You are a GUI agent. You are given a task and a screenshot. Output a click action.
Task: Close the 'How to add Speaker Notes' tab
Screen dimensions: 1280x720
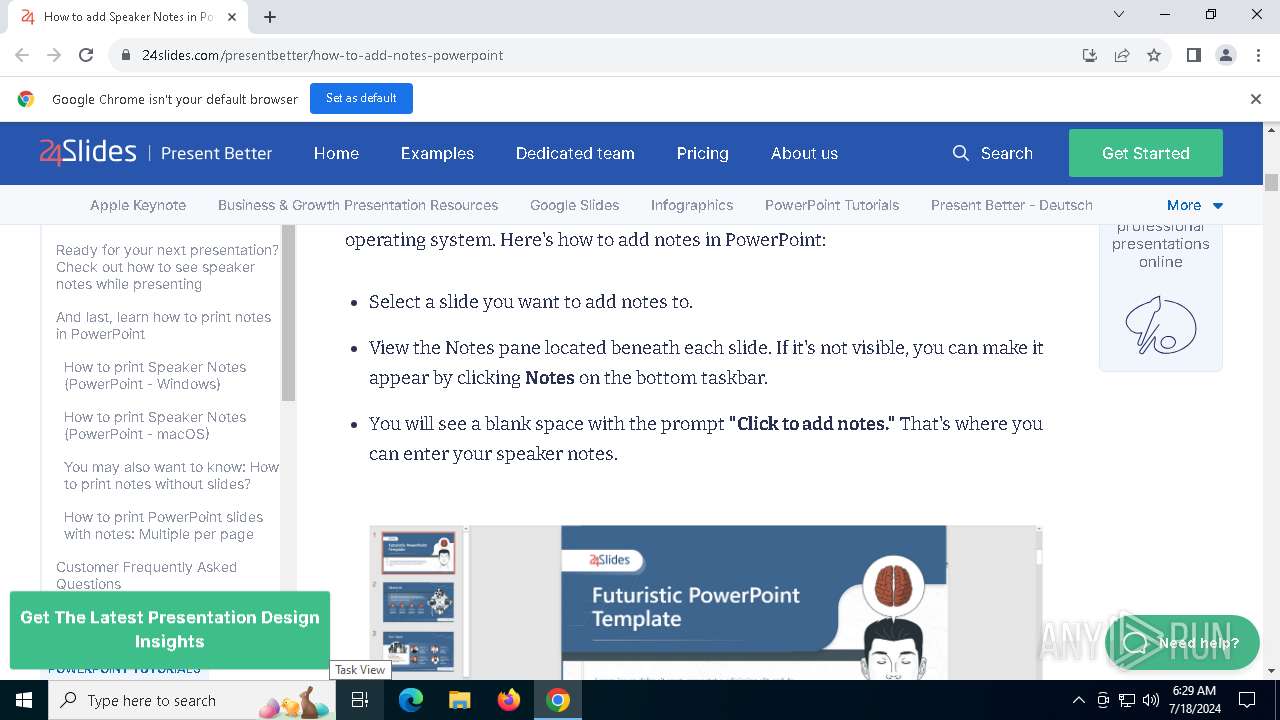(232, 17)
